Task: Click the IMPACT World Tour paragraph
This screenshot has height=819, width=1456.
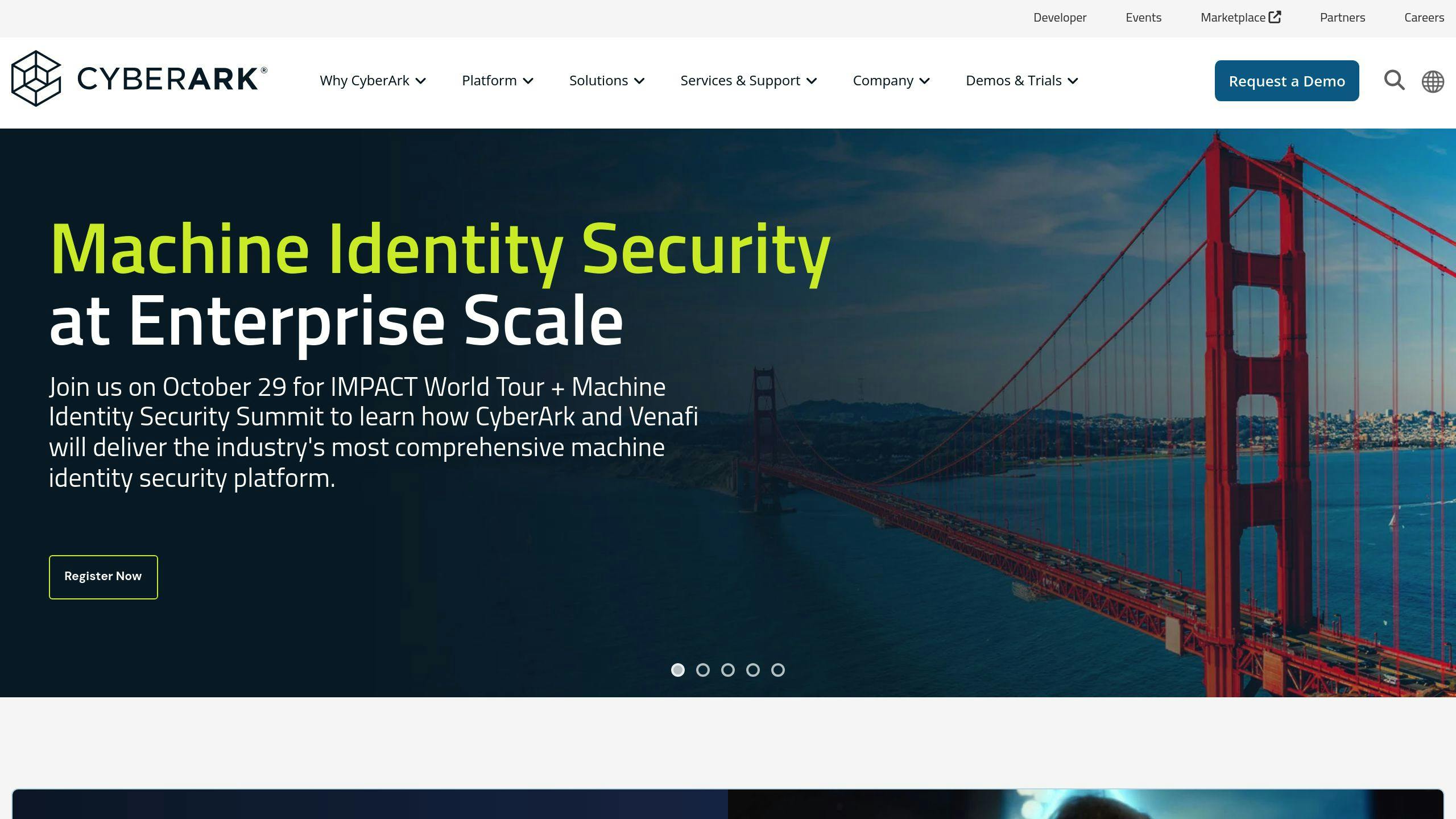Action: [373, 432]
